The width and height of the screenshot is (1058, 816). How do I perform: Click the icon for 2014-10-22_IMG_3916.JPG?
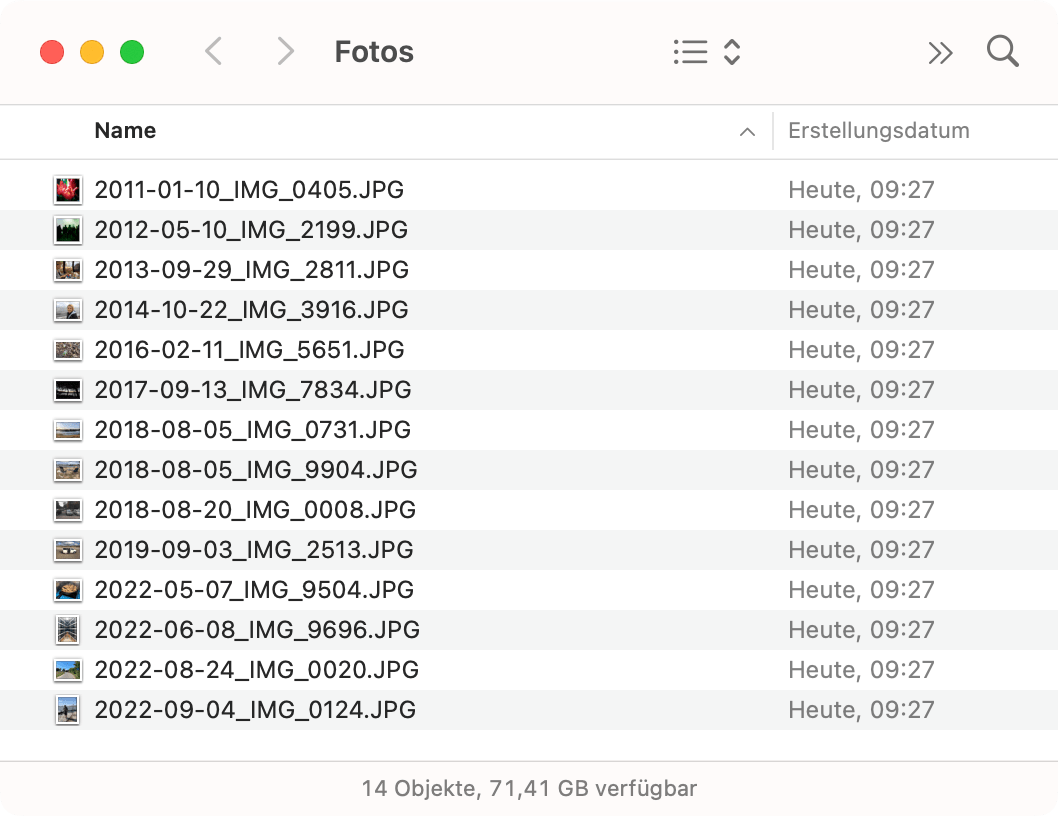pos(67,310)
